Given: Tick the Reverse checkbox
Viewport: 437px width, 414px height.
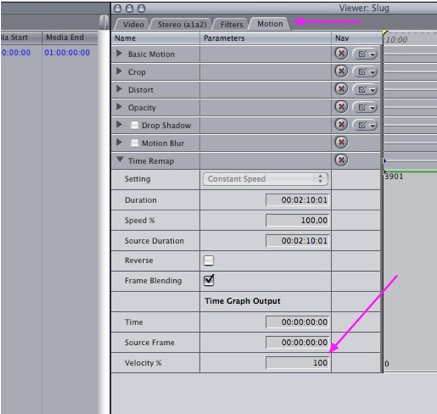Looking at the screenshot, I should tap(209, 260).
